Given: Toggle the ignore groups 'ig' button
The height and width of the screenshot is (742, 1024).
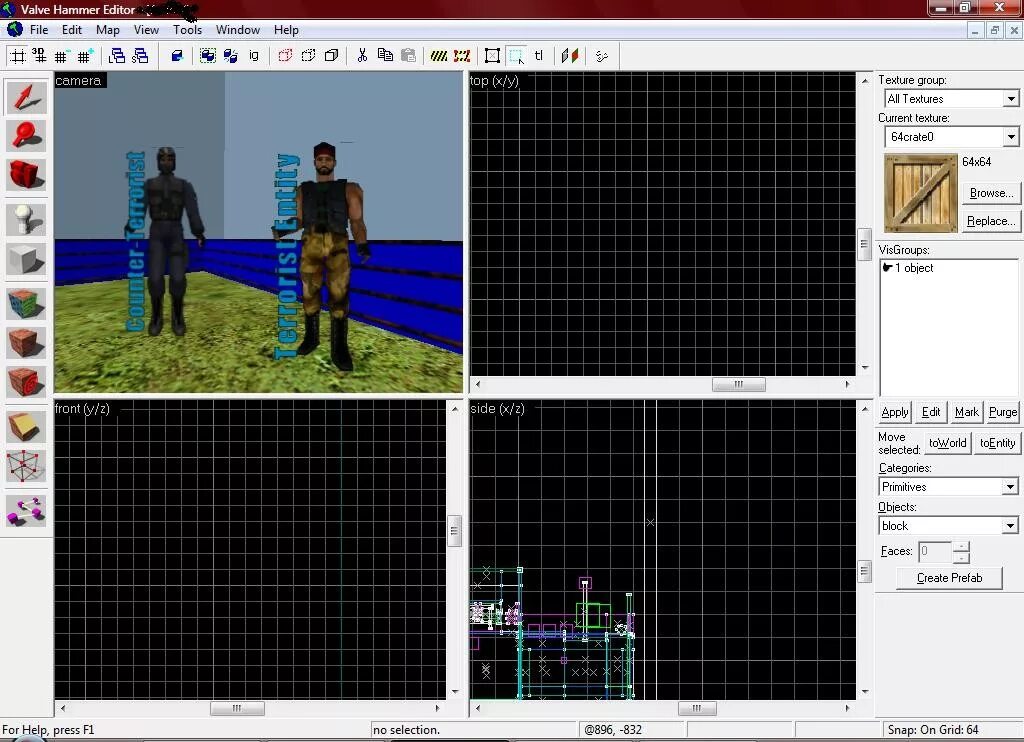Looking at the screenshot, I should pyautogui.click(x=254, y=56).
